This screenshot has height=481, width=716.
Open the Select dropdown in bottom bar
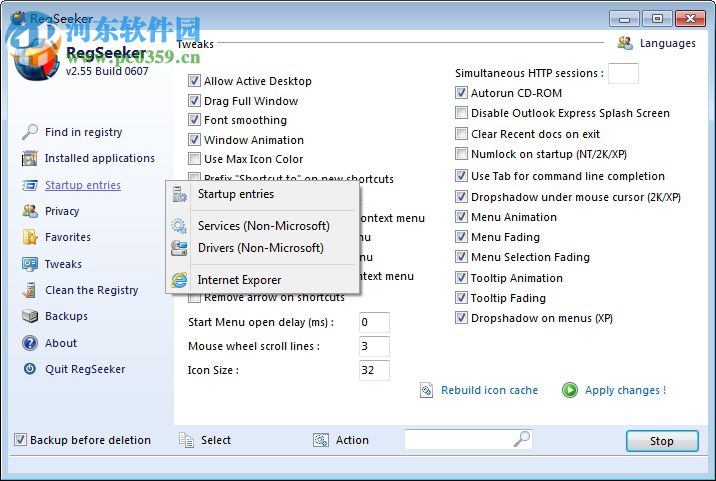tap(205, 440)
